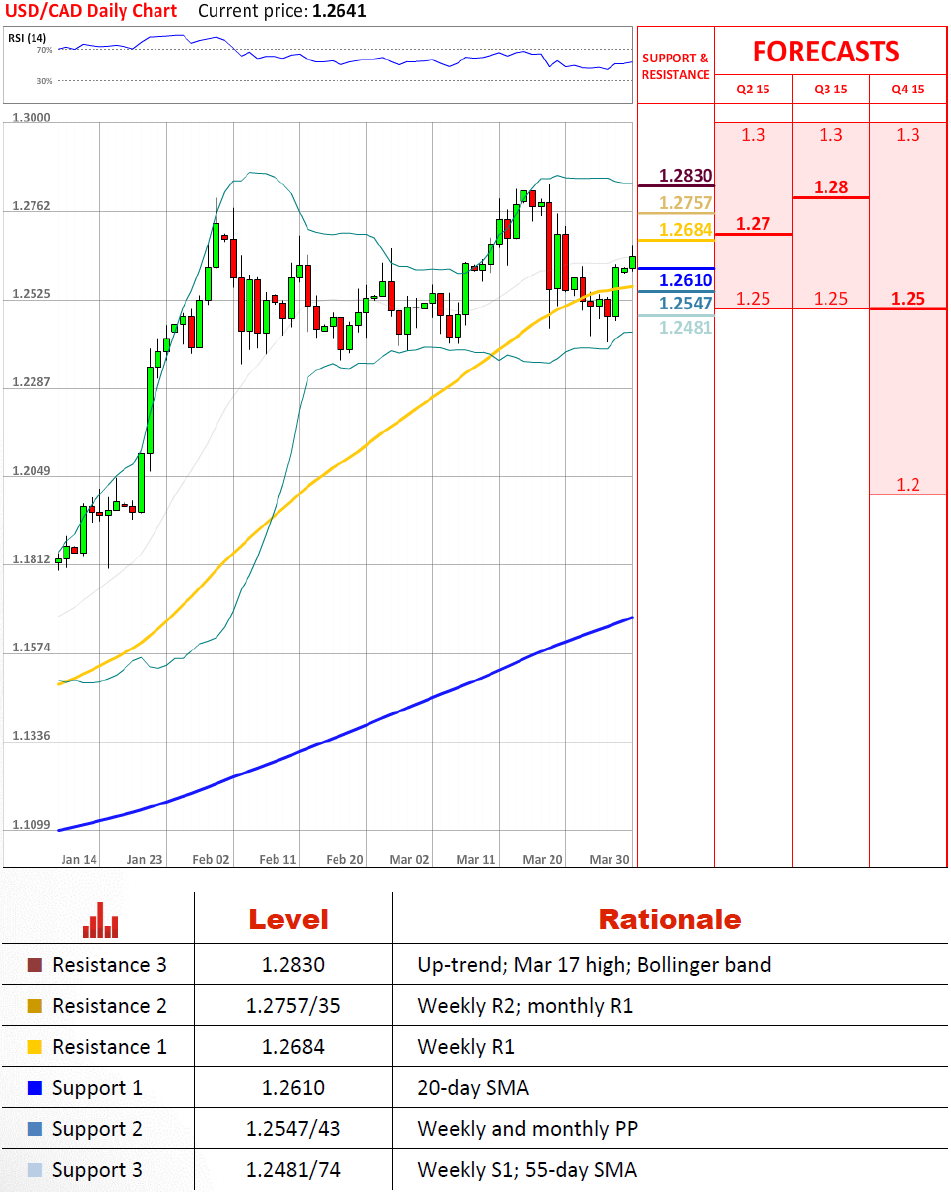This screenshot has width=951, height=1192.
Task: Click rationale 'Weekly R2; monthly R1'
Action: 525,1007
